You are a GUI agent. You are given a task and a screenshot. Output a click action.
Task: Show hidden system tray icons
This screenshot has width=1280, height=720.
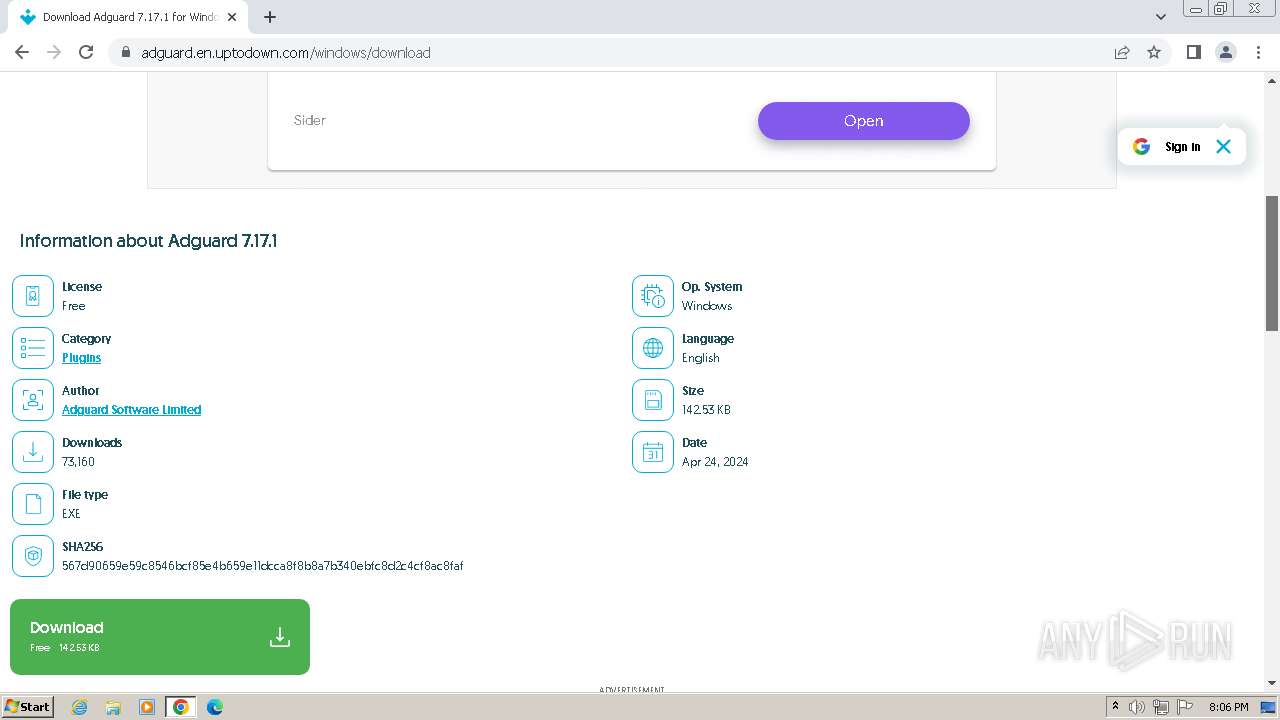click(x=1115, y=707)
